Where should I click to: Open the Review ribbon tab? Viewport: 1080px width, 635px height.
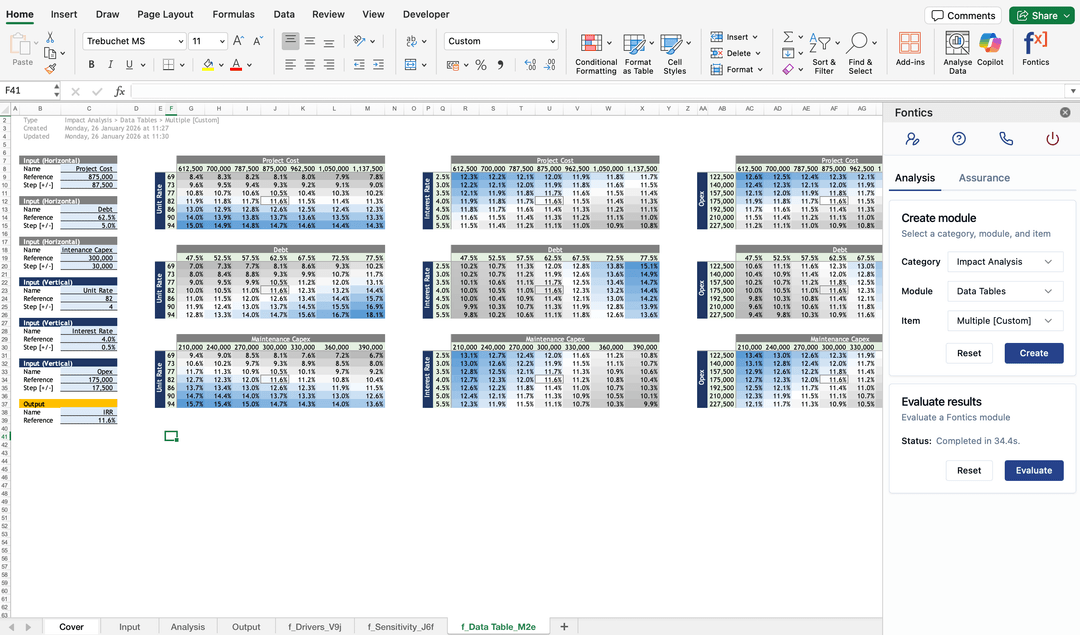tap(328, 14)
